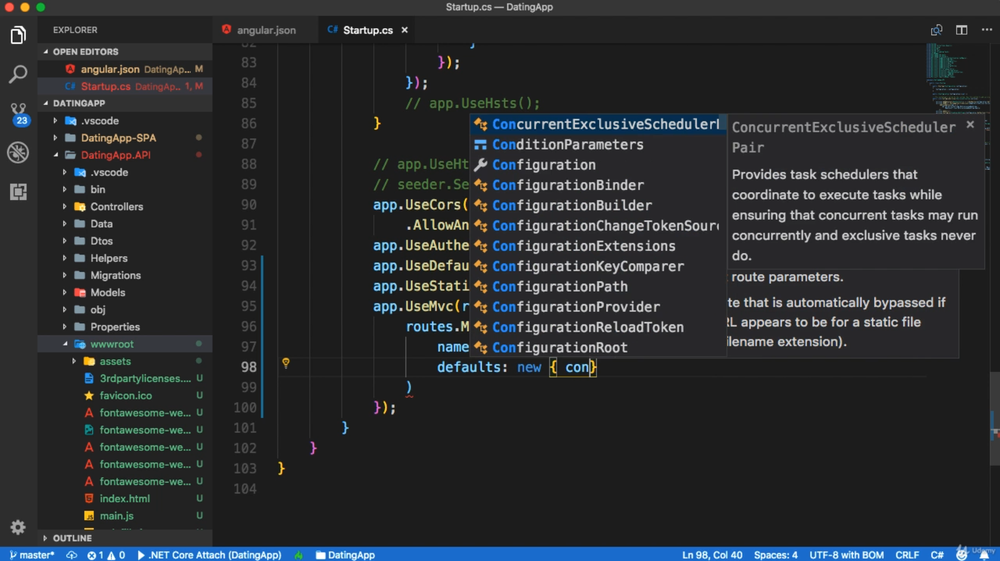This screenshot has width=1000, height=561.
Task: Open 3rdpartylicenses file
Action: (x=125, y=379)
